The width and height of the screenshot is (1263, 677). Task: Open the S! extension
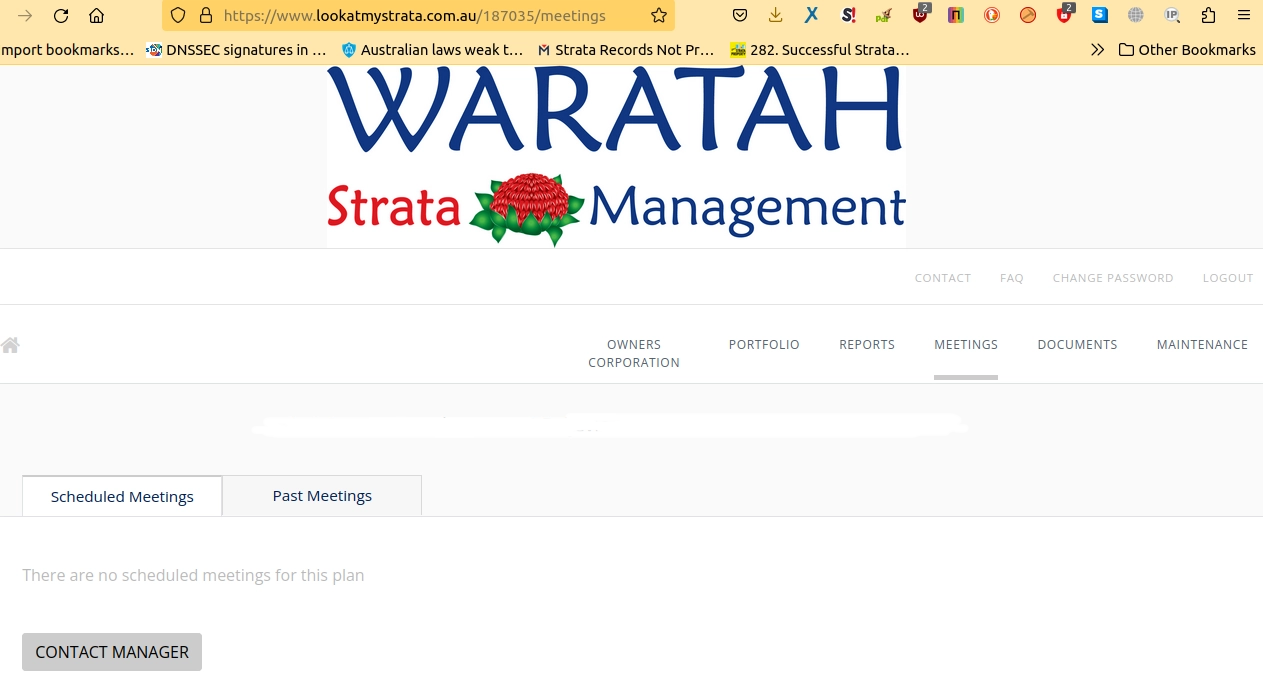848,15
